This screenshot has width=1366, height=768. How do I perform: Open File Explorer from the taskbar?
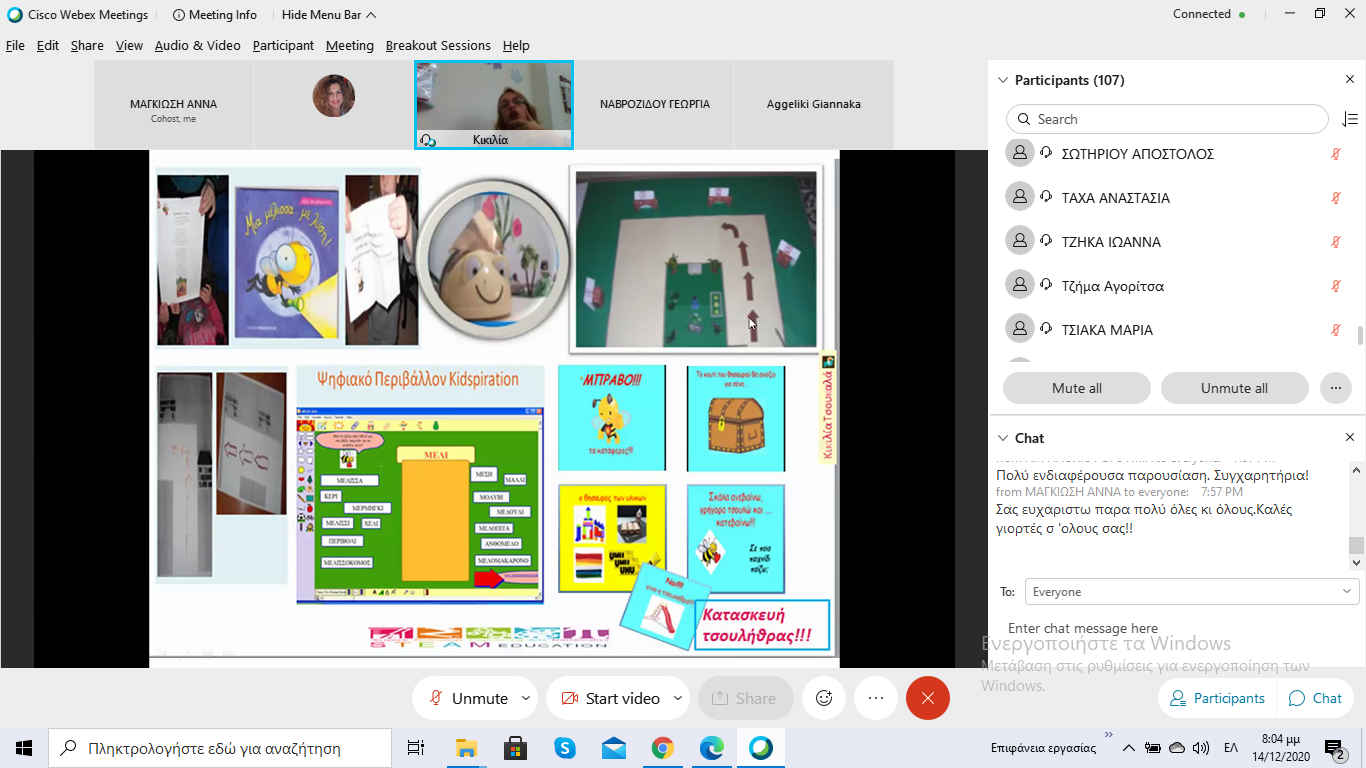pyautogui.click(x=466, y=748)
